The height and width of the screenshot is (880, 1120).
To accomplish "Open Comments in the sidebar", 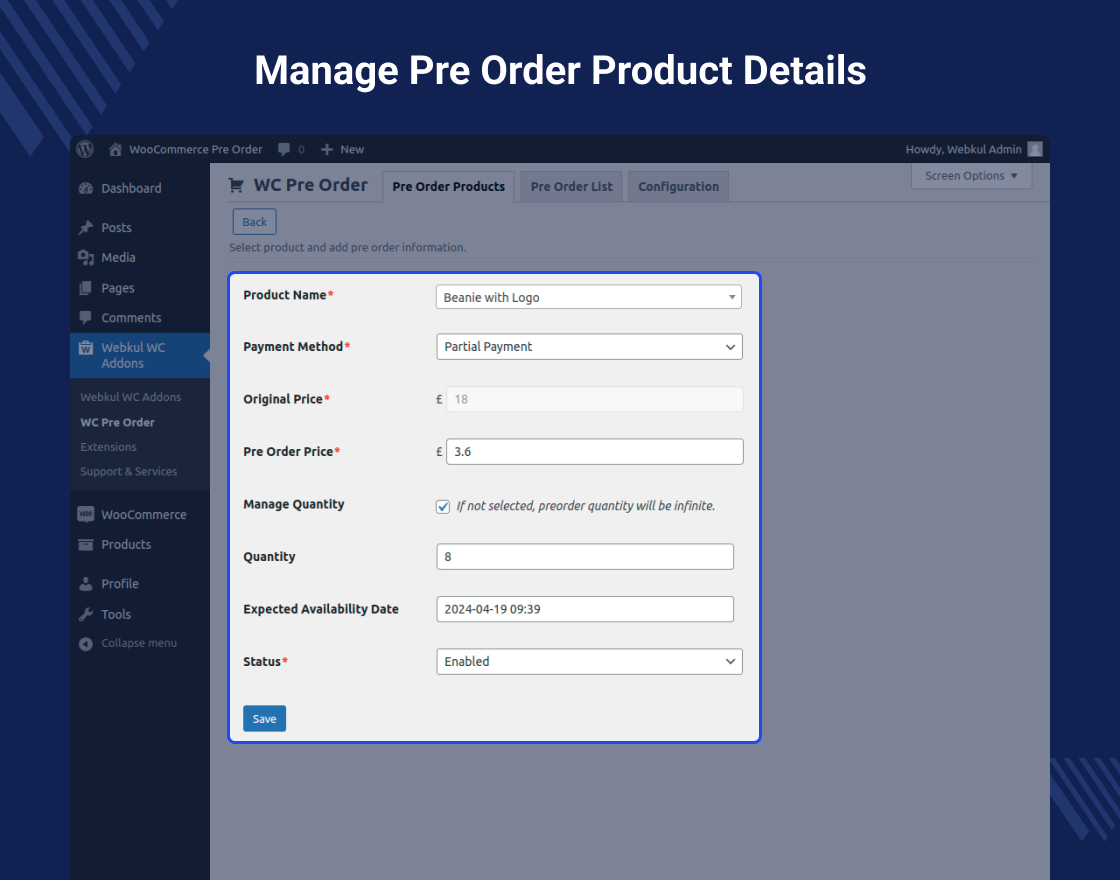I will point(131,318).
